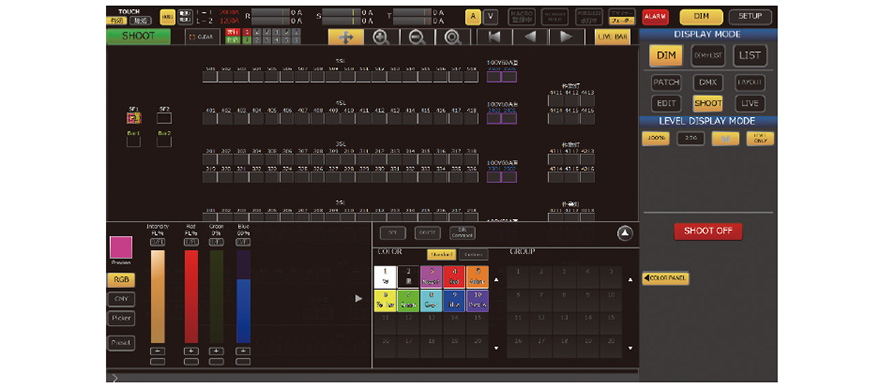Select DIM+LIST display mode
The image size is (880, 388).
pyautogui.click(x=708, y=56)
